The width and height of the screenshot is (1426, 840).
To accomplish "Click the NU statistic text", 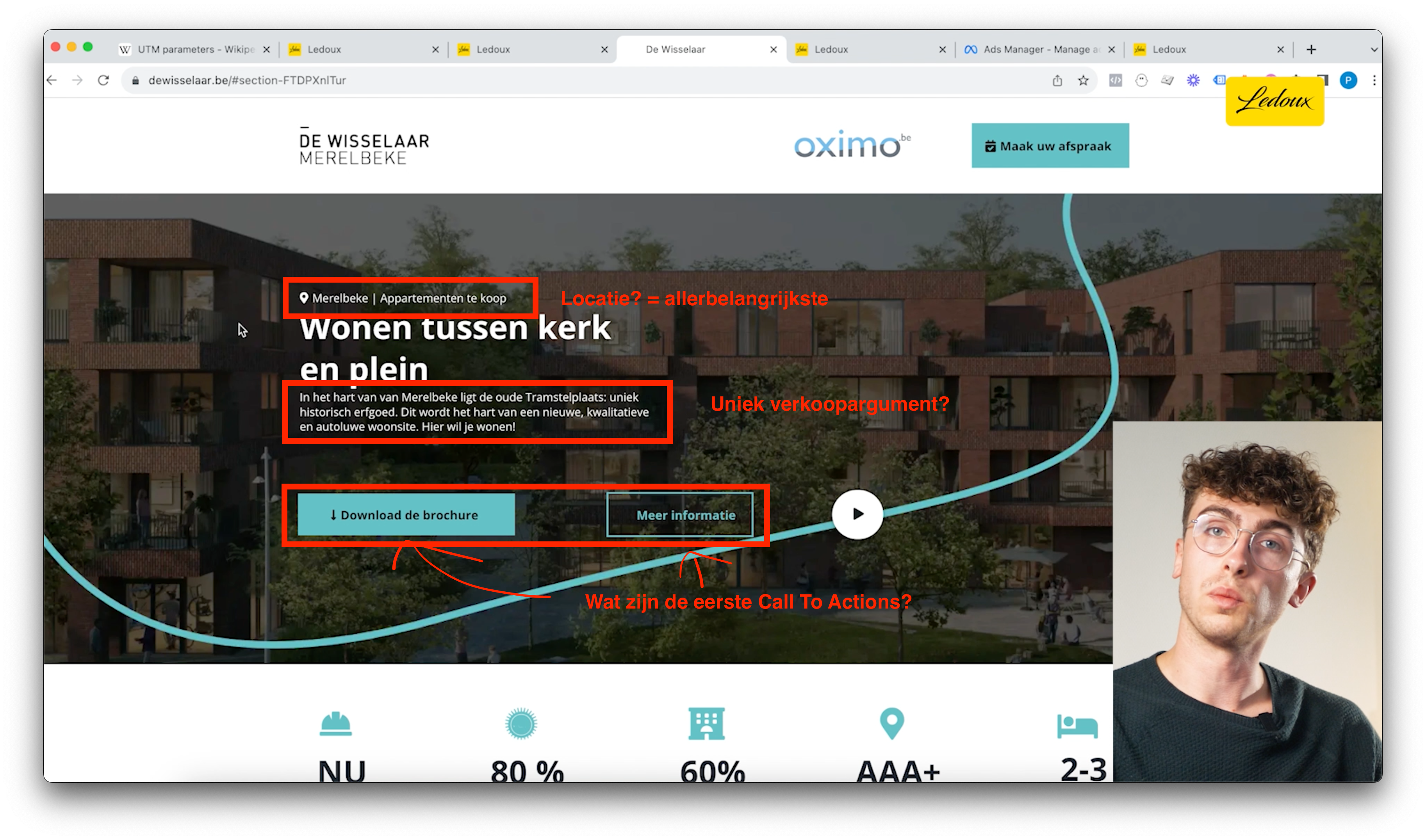I will [342, 772].
